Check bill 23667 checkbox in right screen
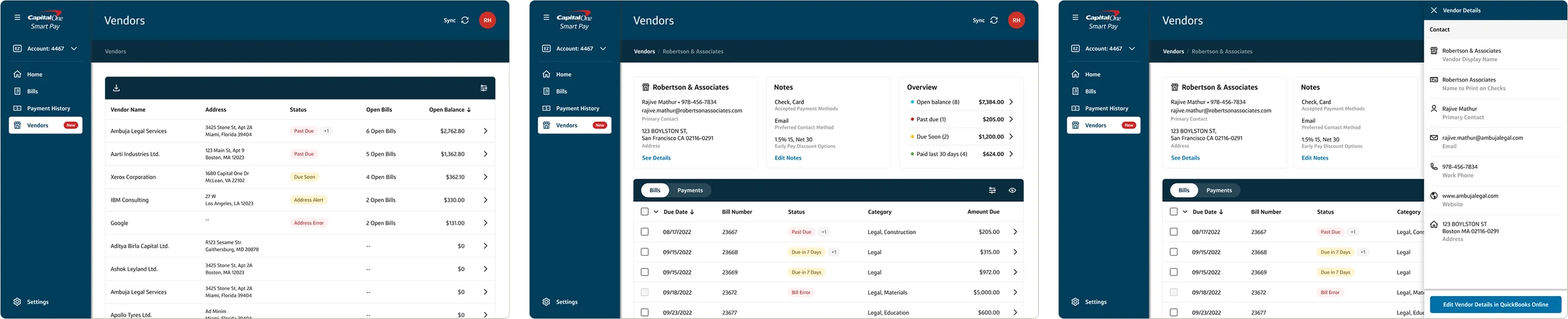This screenshot has height=319, width=1568. (x=1174, y=232)
